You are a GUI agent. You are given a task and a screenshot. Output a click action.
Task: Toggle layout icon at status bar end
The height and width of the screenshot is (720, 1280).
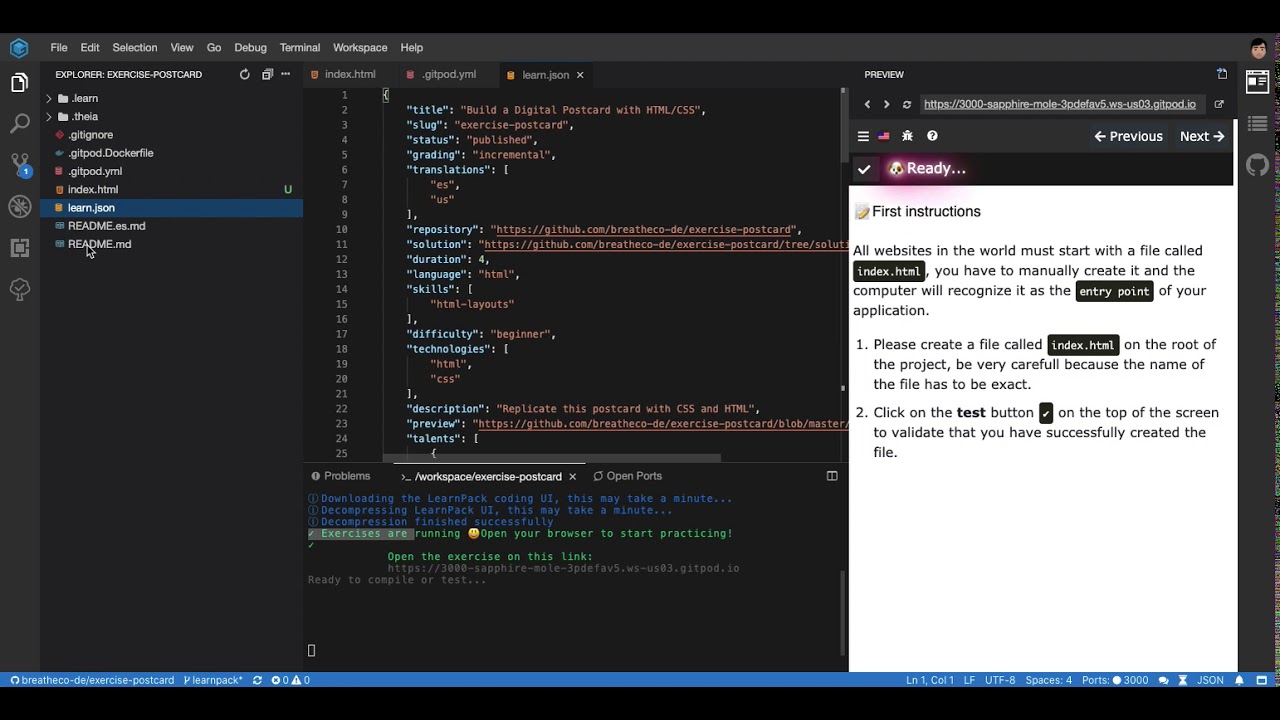[x=1264, y=680]
